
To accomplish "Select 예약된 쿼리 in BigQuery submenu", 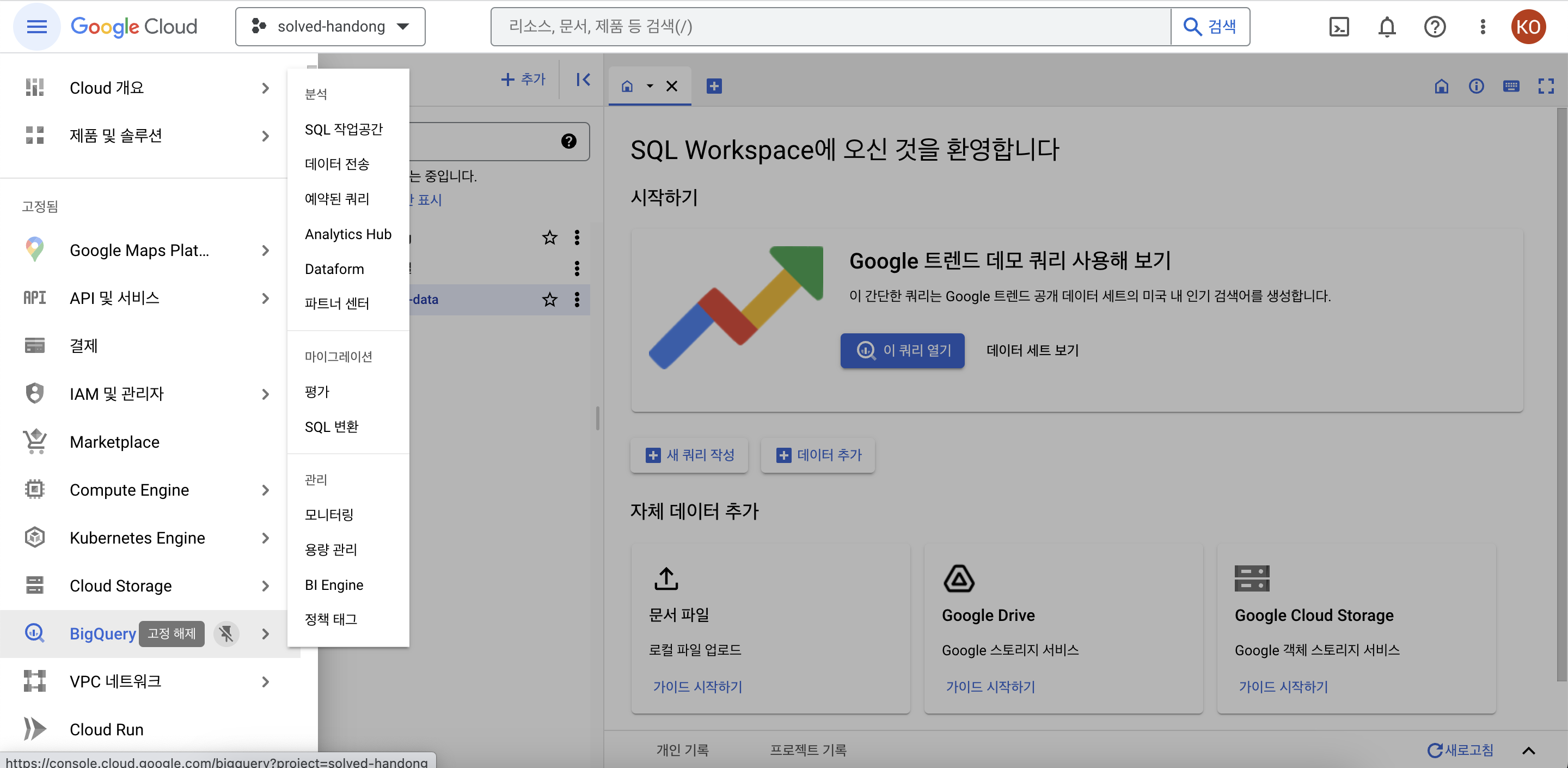I will (x=337, y=199).
